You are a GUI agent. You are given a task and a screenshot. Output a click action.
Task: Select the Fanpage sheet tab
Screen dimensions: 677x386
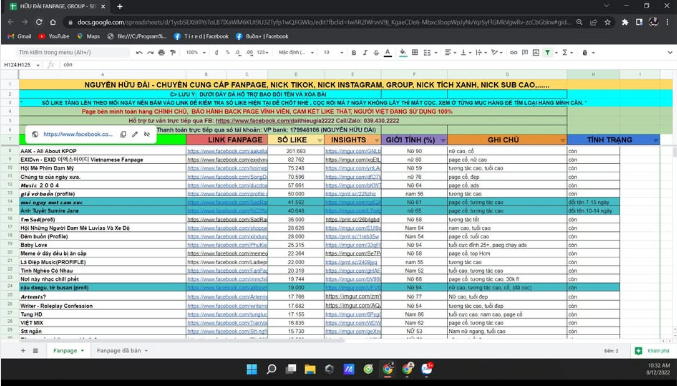tap(68, 351)
